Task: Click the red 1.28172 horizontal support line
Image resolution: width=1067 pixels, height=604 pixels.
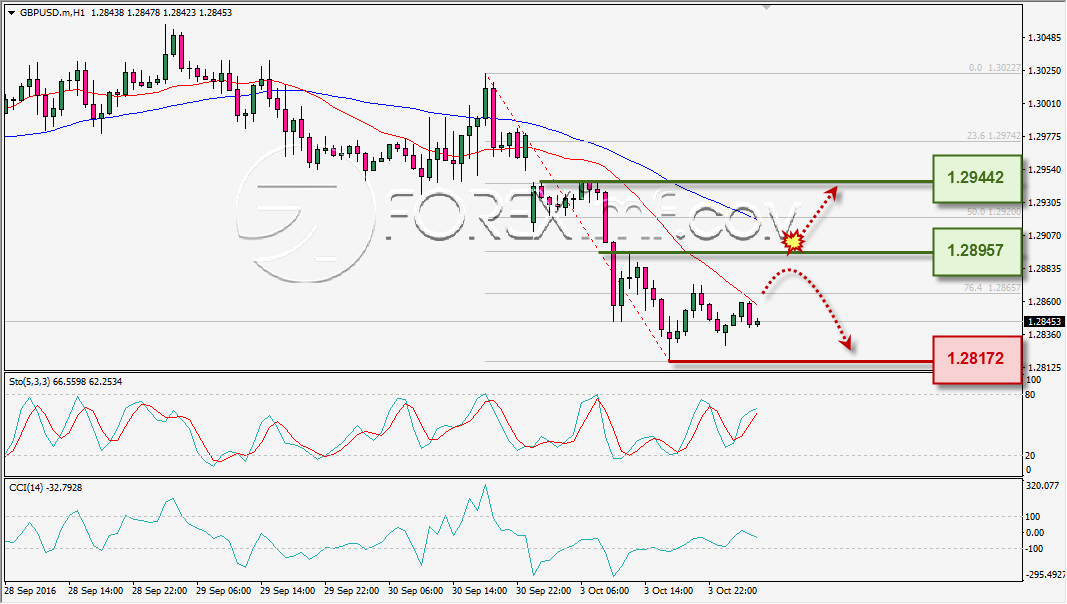Action: pos(801,361)
